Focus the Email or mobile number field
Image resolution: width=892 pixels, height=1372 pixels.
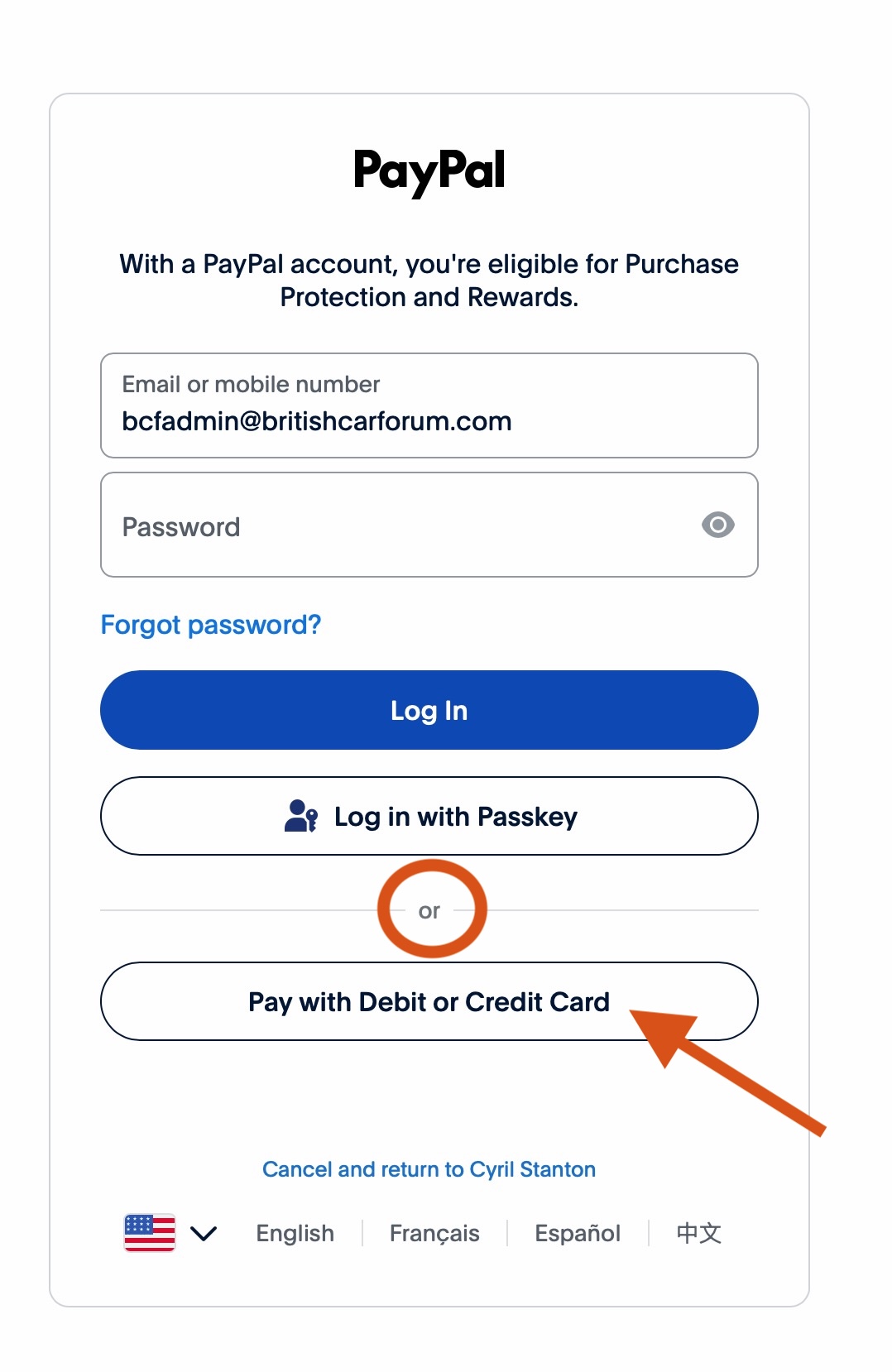pos(429,405)
